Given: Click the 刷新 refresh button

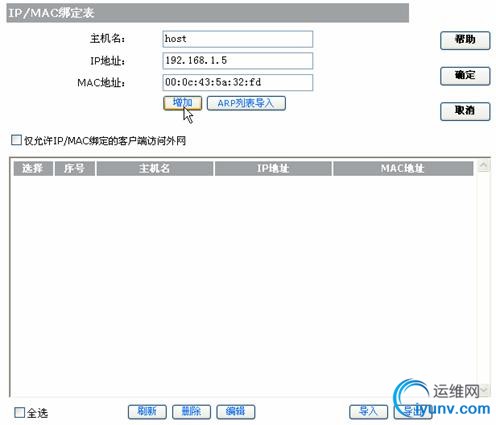Looking at the screenshot, I should point(147,412).
